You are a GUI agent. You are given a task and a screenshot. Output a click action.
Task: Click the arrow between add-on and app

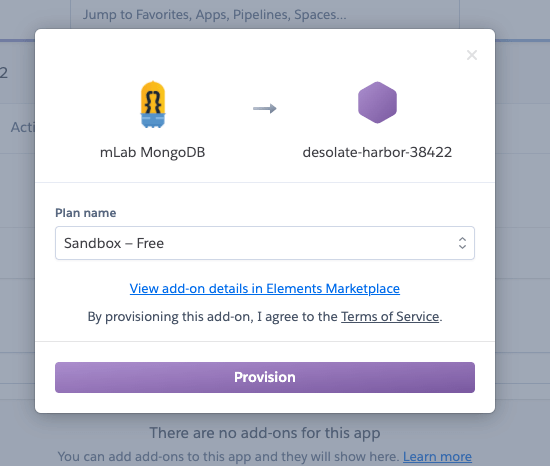point(265,108)
